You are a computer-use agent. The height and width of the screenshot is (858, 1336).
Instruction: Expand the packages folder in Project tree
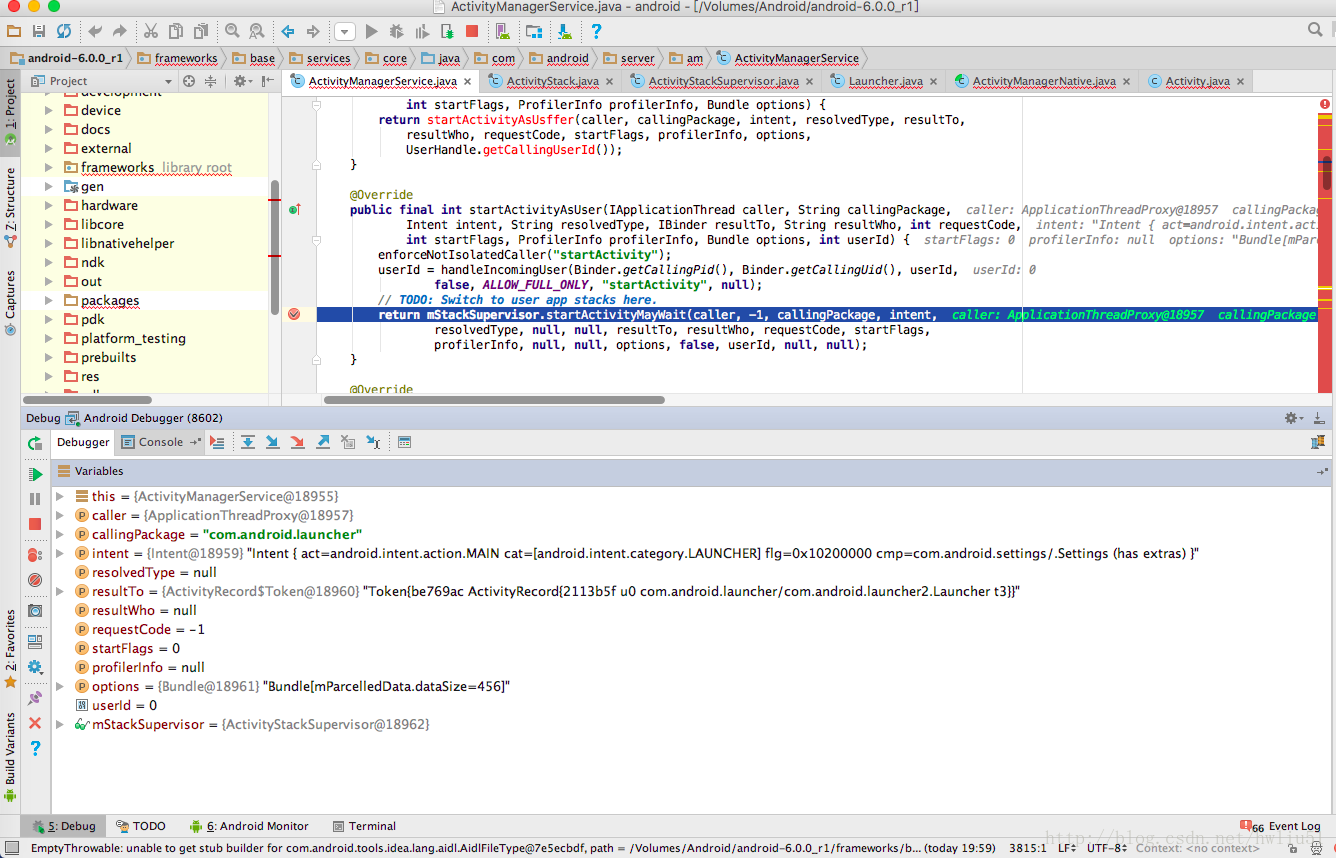pyautogui.click(x=49, y=300)
